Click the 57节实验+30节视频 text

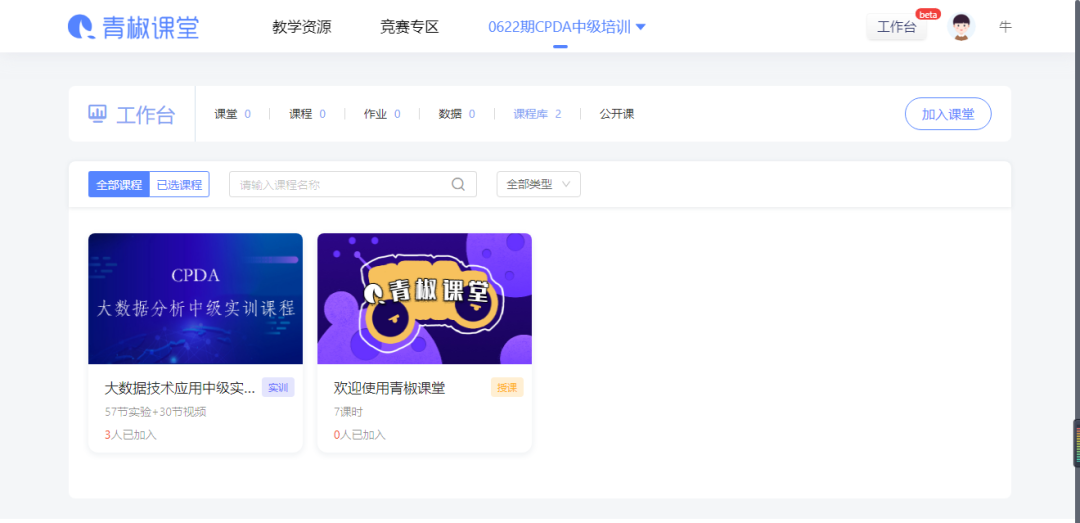(x=156, y=412)
